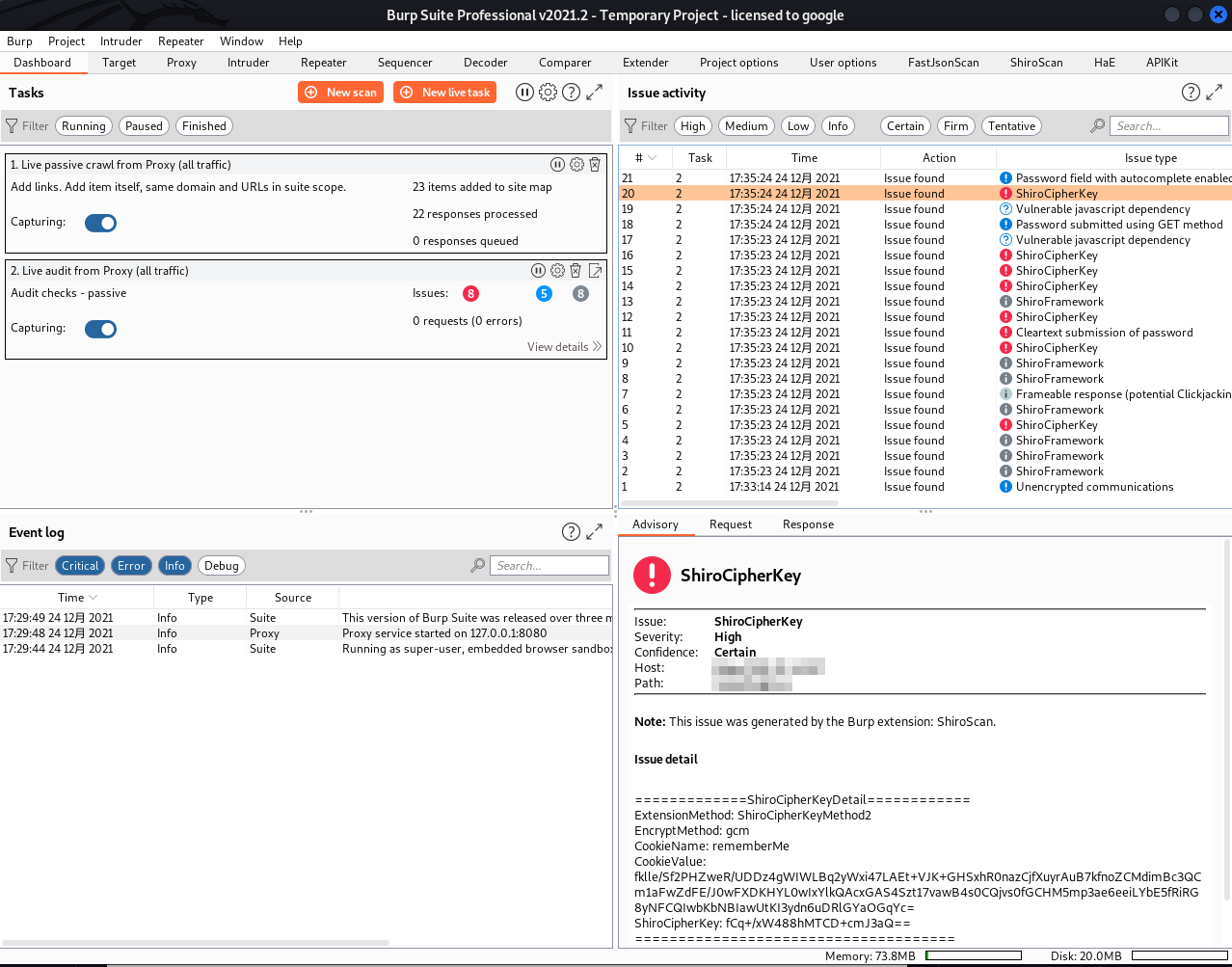This screenshot has height=967, width=1232.
Task: Open Live audit task in new window
Action: 595,270
